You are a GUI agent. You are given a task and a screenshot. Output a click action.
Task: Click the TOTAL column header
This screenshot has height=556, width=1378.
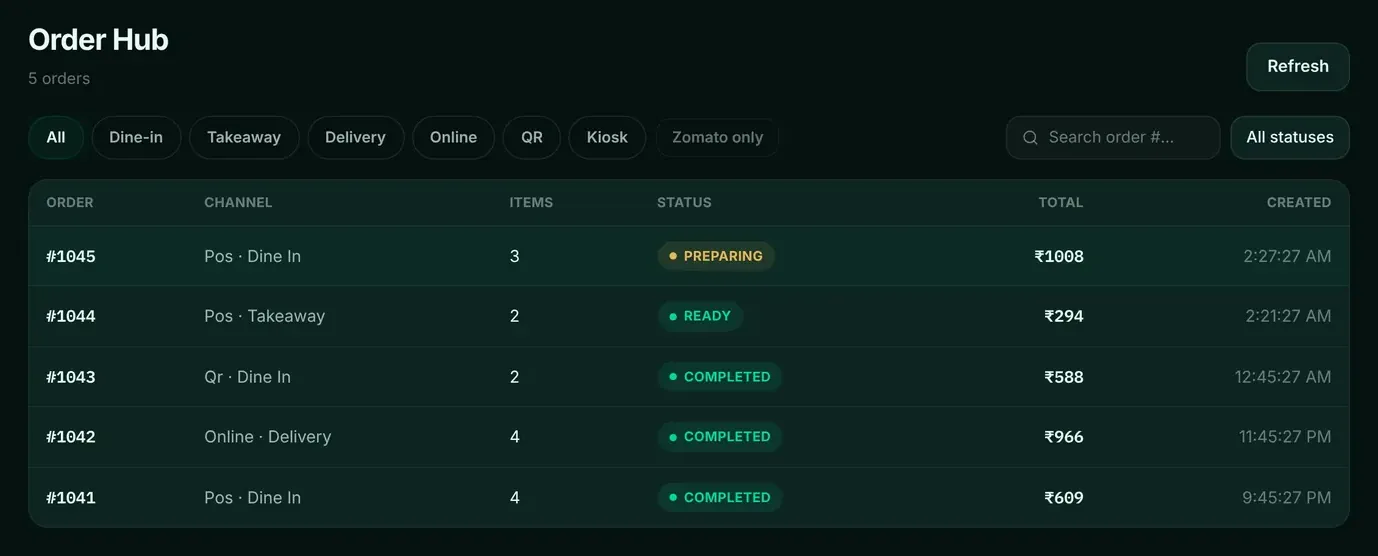(x=1061, y=203)
